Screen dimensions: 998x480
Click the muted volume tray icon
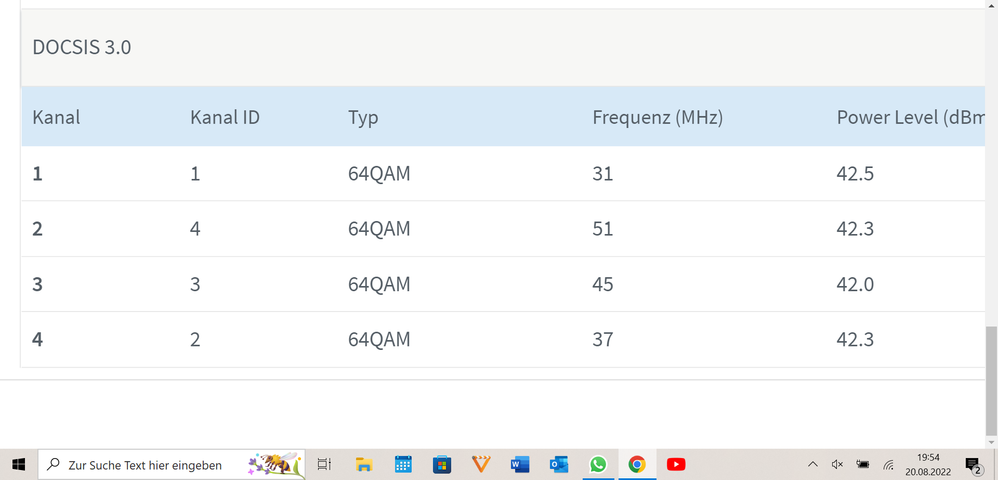tap(838, 465)
